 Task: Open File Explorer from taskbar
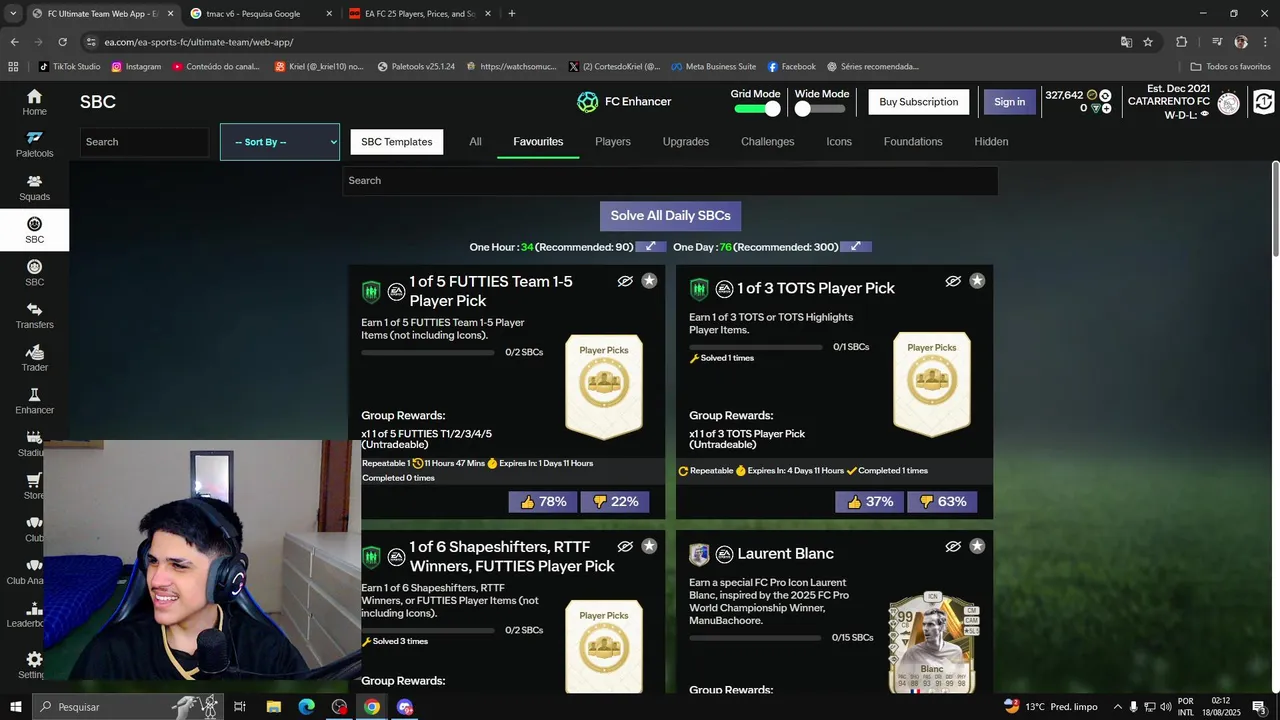[x=273, y=707]
